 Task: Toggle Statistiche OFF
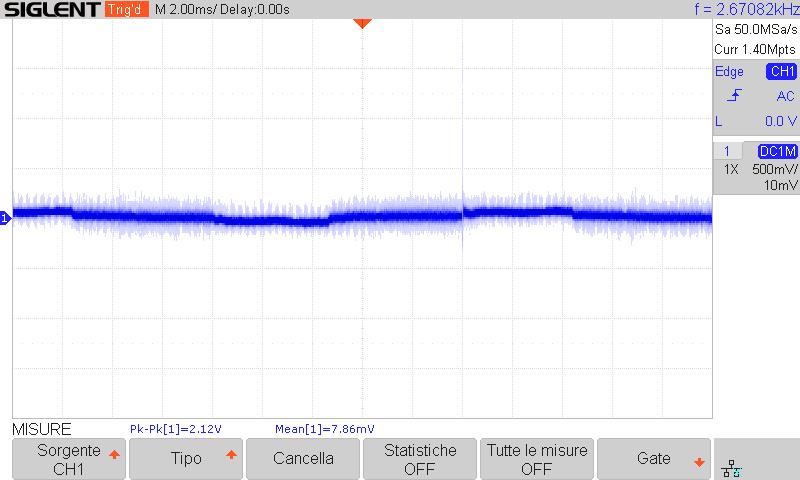[420, 459]
